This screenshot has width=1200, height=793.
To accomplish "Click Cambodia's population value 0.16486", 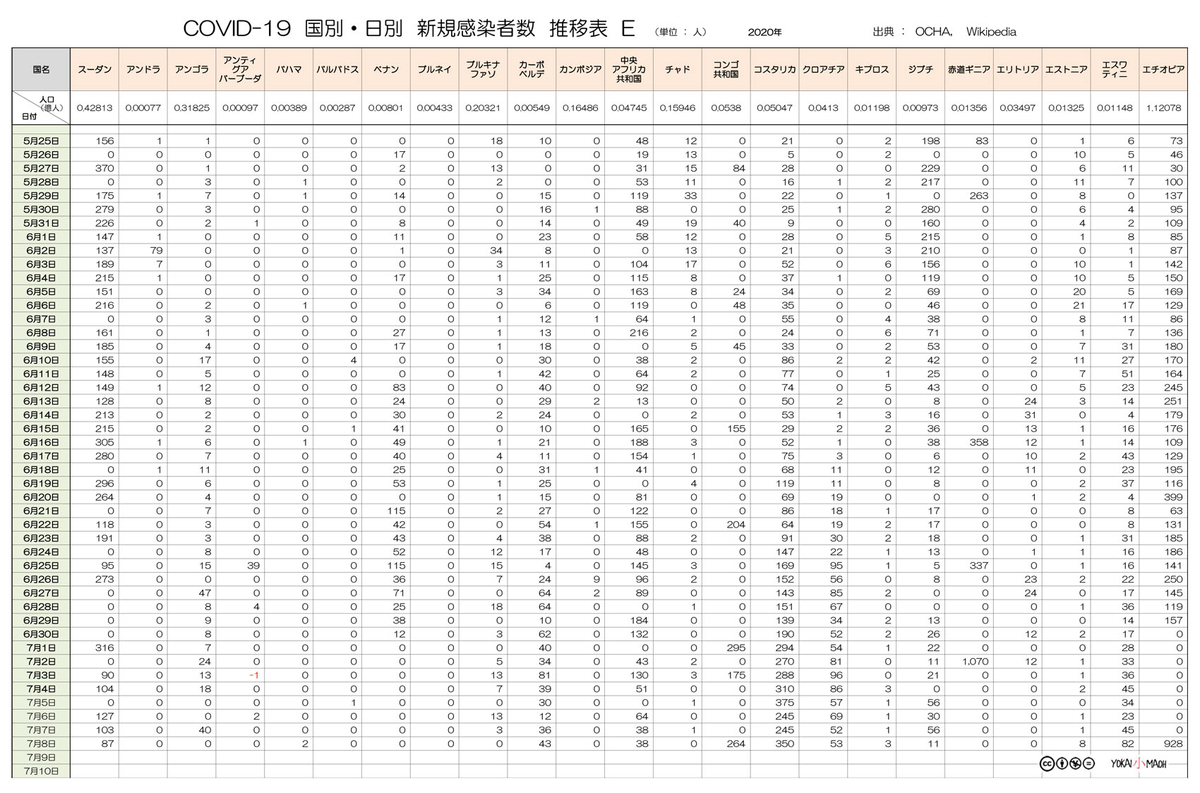I will (x=580, y=106).
